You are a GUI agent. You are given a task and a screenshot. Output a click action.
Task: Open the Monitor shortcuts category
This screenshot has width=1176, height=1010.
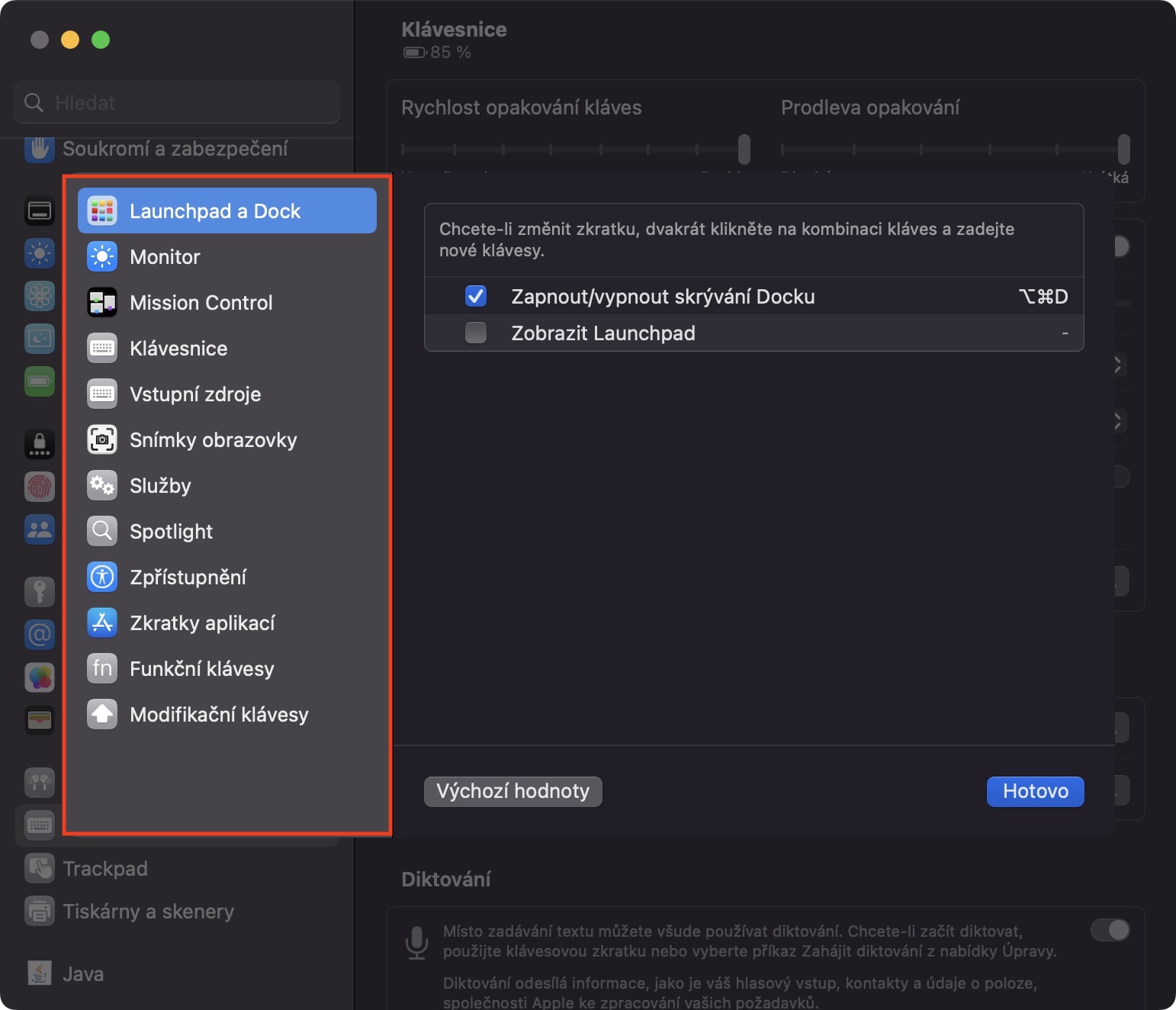165,257
